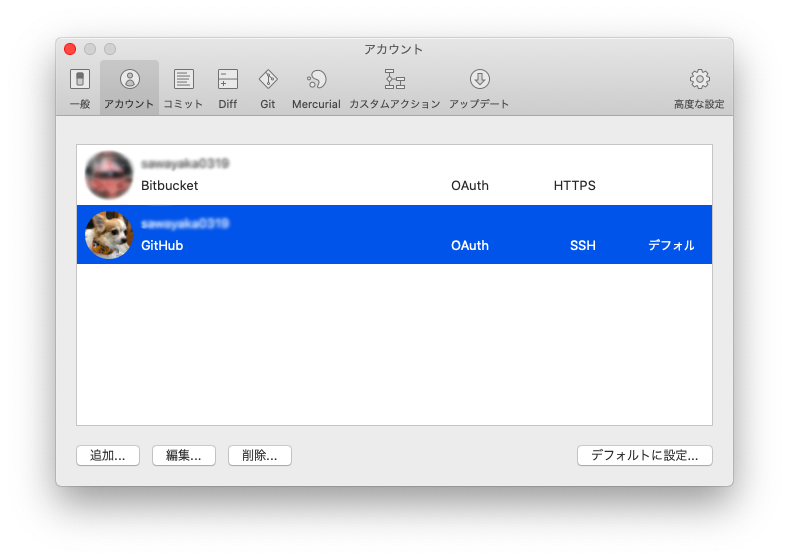Select the Bitbucket account name
Viewport: 789px width, 560px height.
tap(170, 186)
